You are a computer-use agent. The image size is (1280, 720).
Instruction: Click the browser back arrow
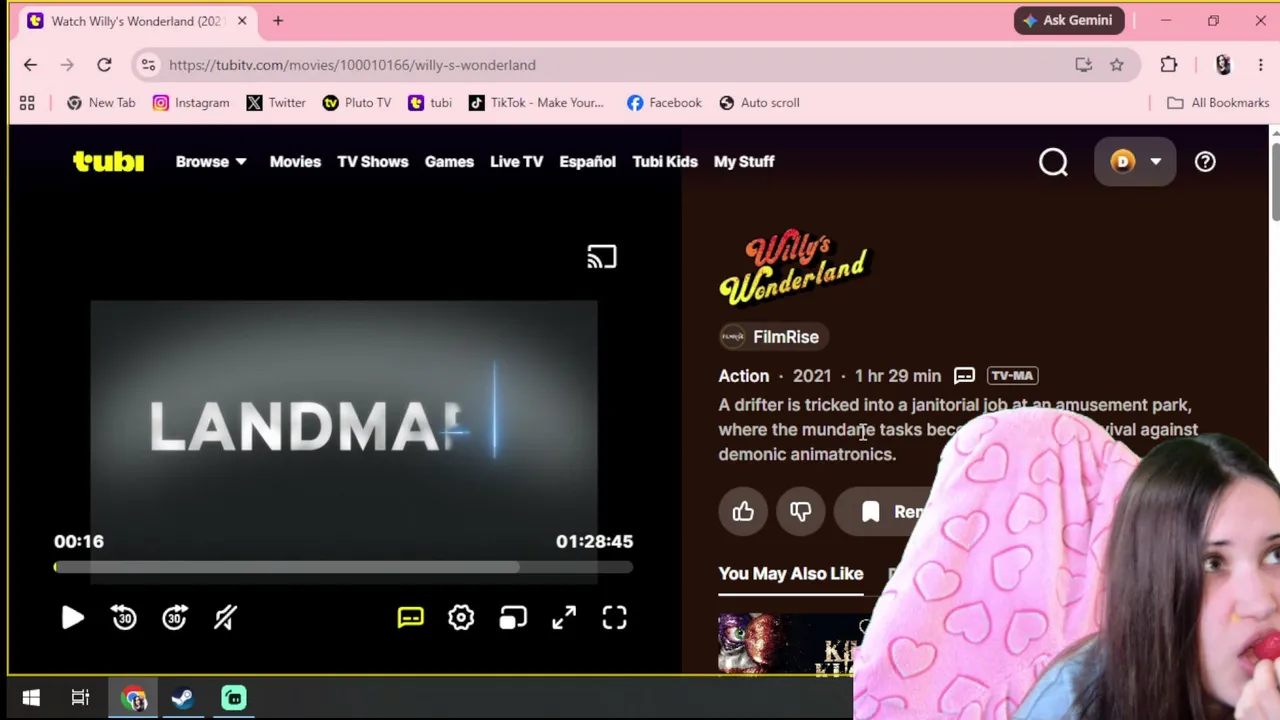point(30,65)
